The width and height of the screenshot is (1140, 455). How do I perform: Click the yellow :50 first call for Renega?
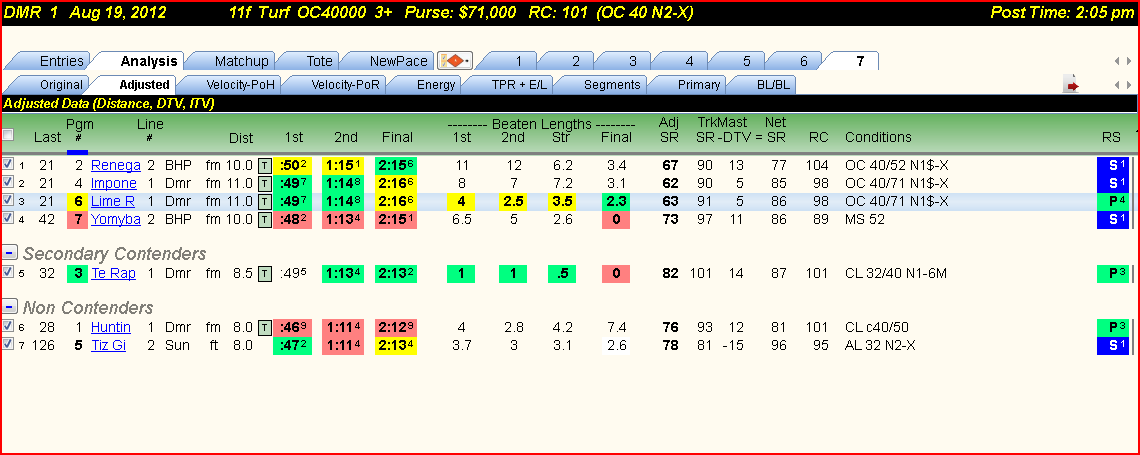(294, 165)
